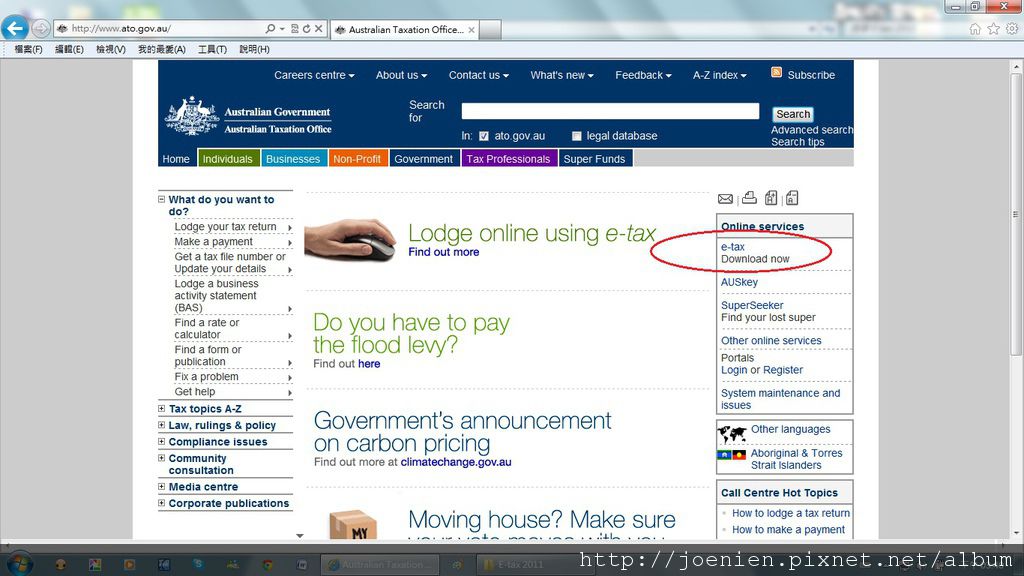
Task: Open the A-Z index dropdown menu
Action: click(720, 75)
